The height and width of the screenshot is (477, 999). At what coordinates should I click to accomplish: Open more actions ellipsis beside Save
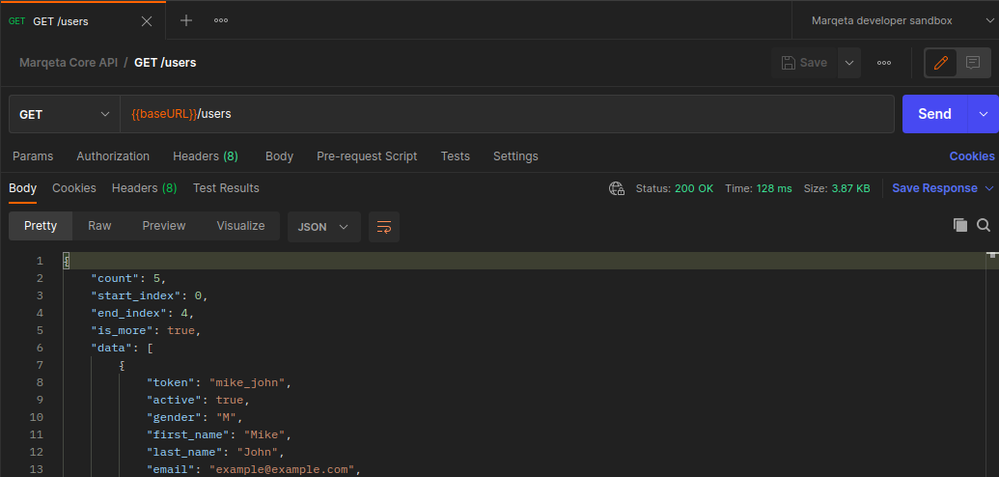tap(884, 62)
